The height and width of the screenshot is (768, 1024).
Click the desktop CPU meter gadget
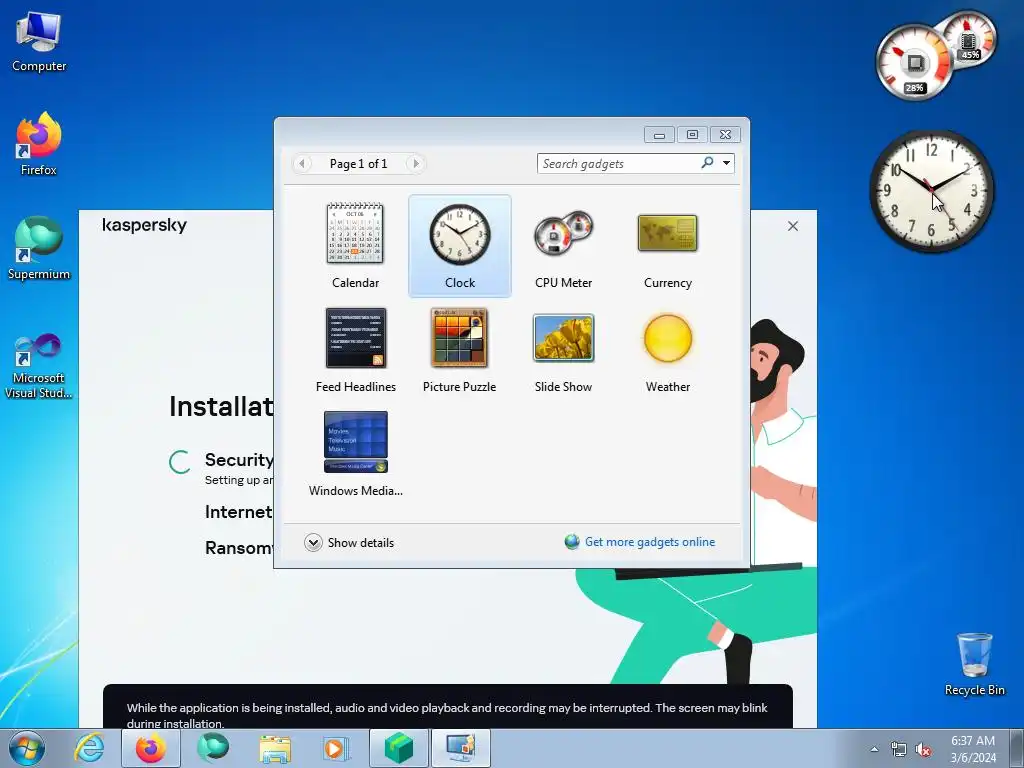[x=934, y=56]
